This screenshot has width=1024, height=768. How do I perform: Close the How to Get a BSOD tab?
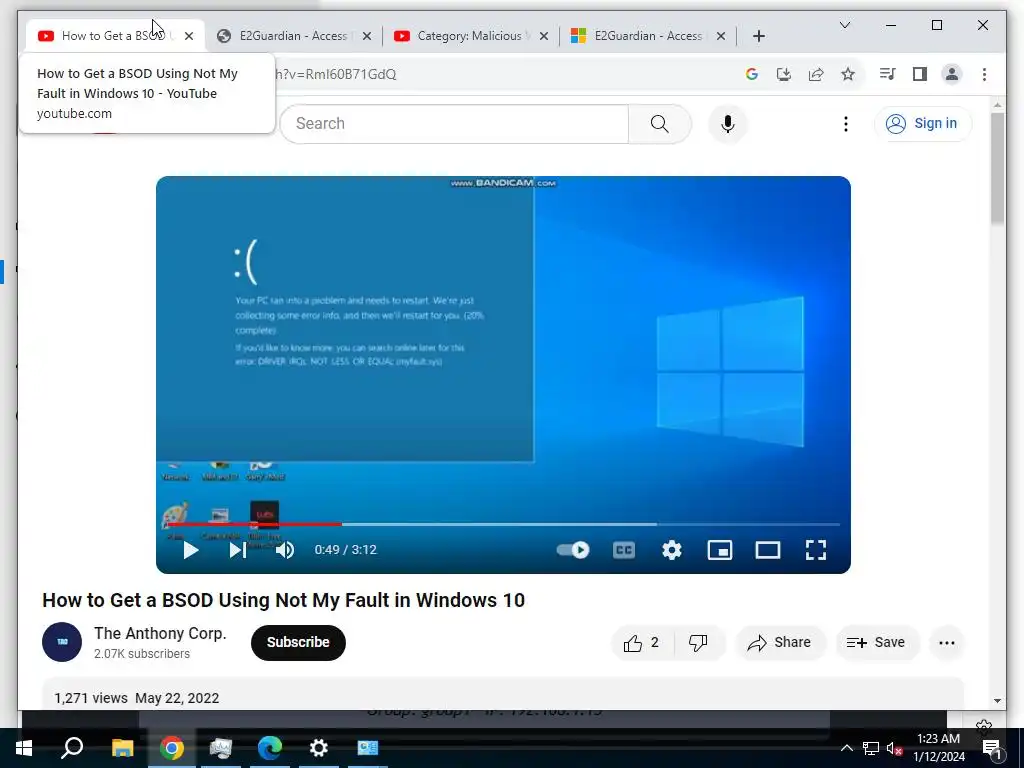point(189,36)
